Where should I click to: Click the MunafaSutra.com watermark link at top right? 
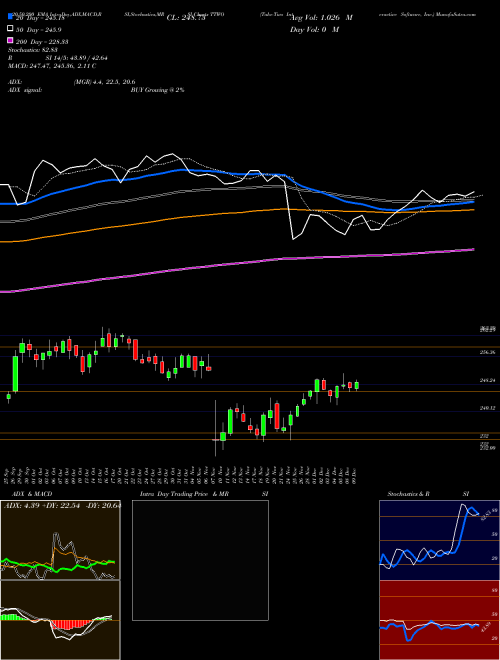pyautogui.click(x=456, y=14)
